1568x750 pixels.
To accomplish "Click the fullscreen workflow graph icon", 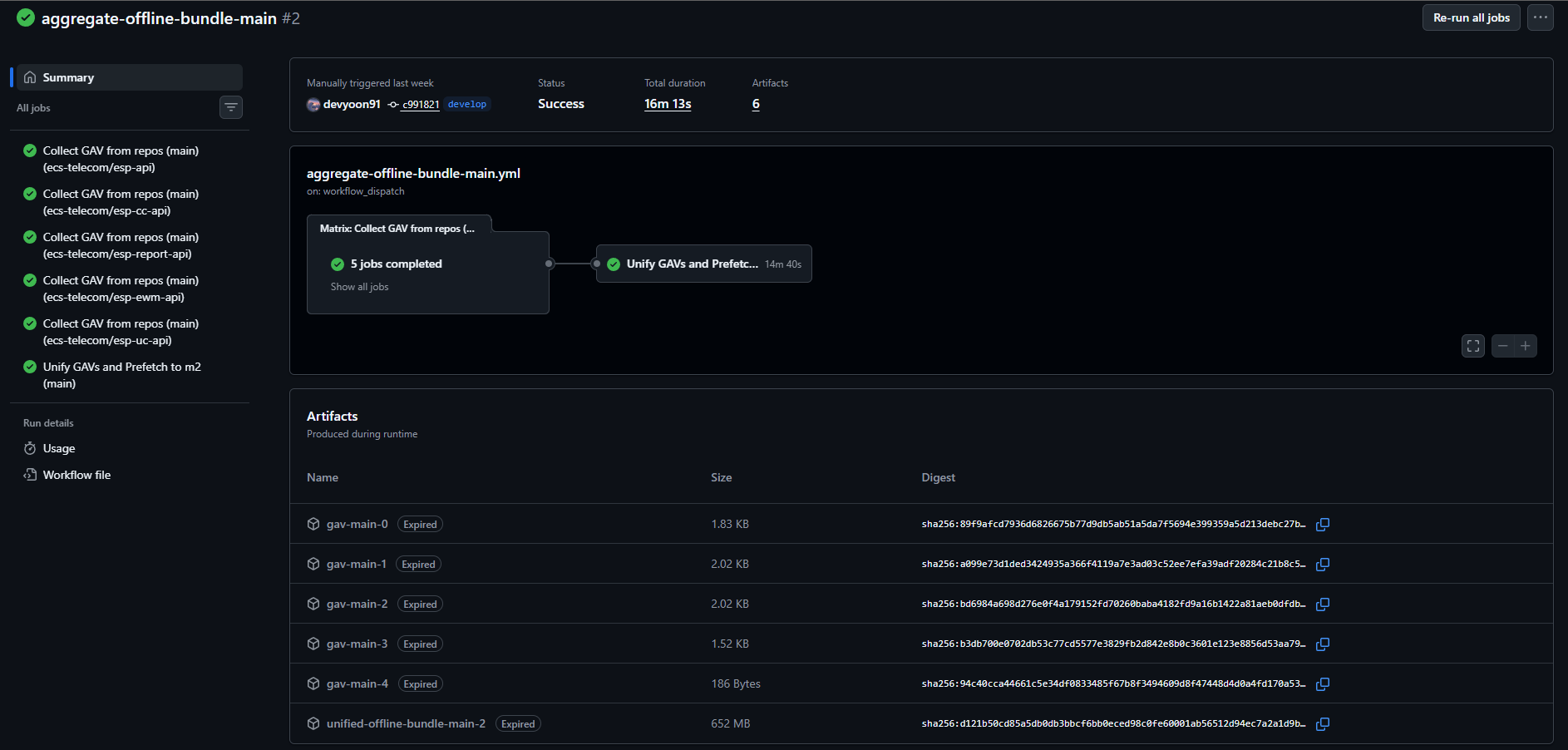I will 1473,346.
